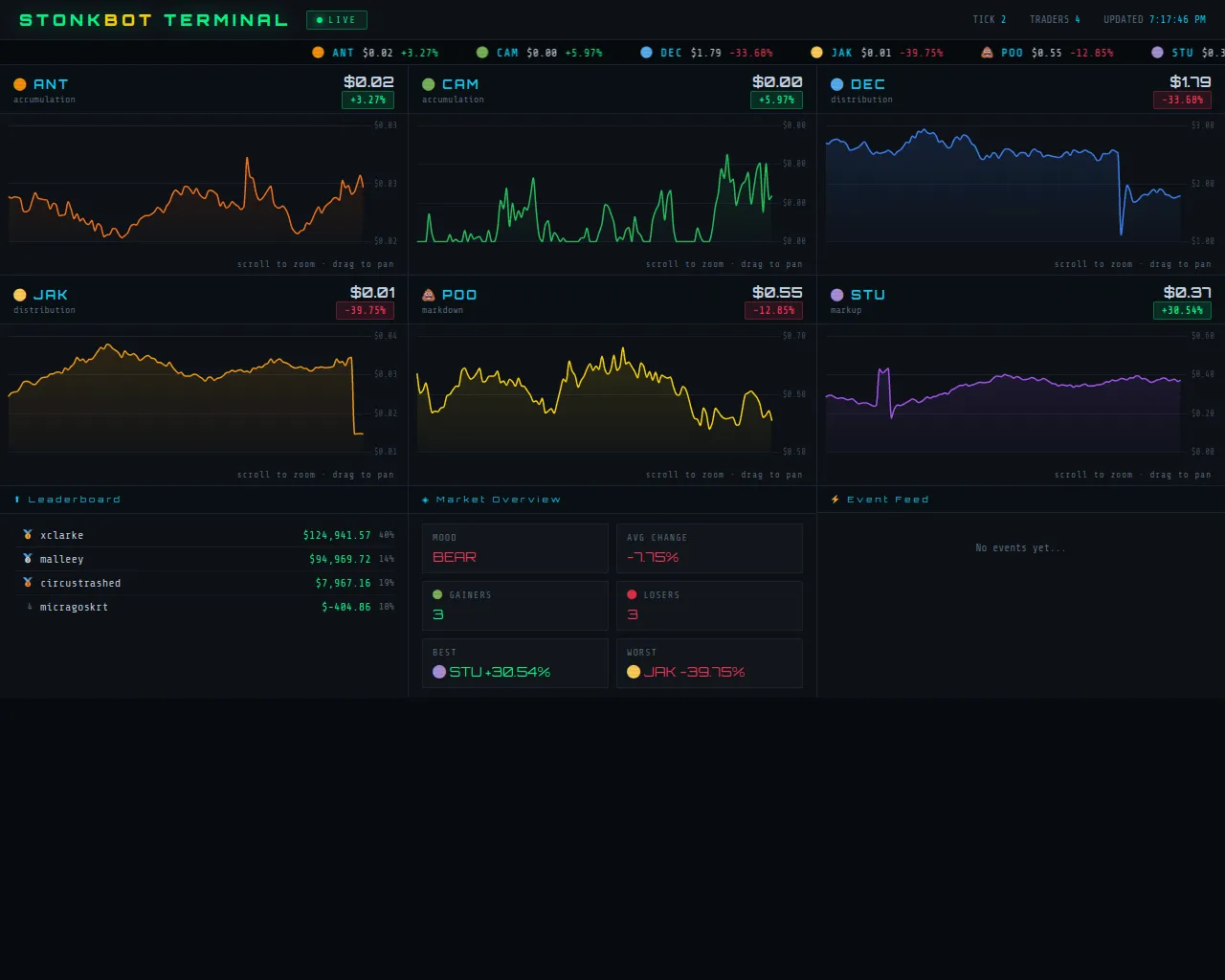Click the POO emoji icon in card header
The height and width of the screenshot is (980, 1225).
(x=429, y=295)
